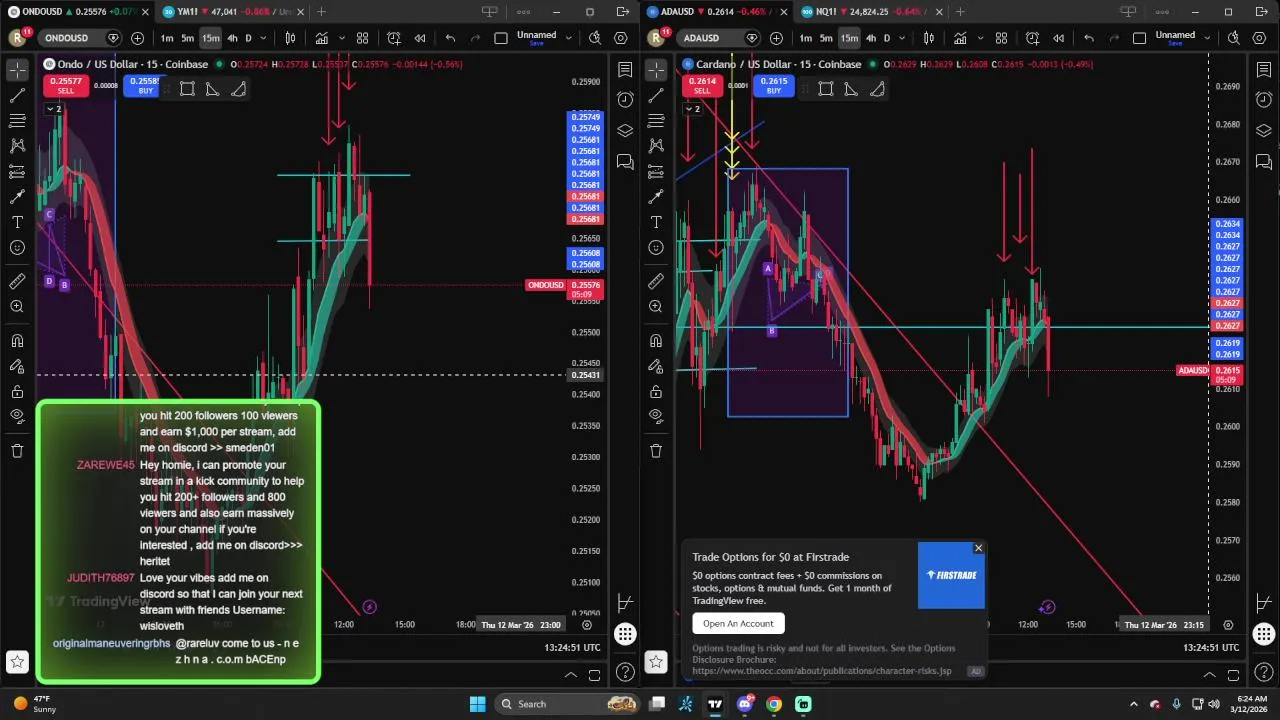Add symbol to compare in ONDOUSD window
Image resolution: width=1280 pixels, height=720 pixels.
137,38
